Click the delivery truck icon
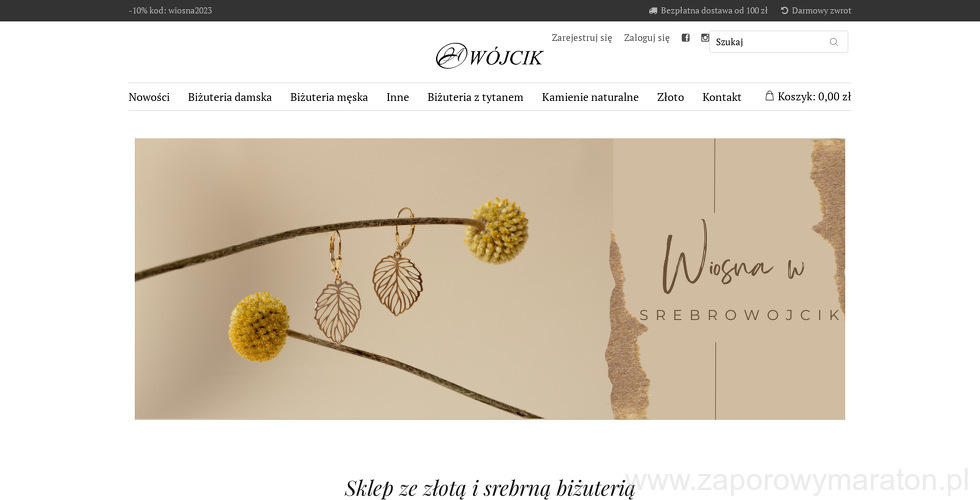The image size is (980, 500). [x=653, y=11]
